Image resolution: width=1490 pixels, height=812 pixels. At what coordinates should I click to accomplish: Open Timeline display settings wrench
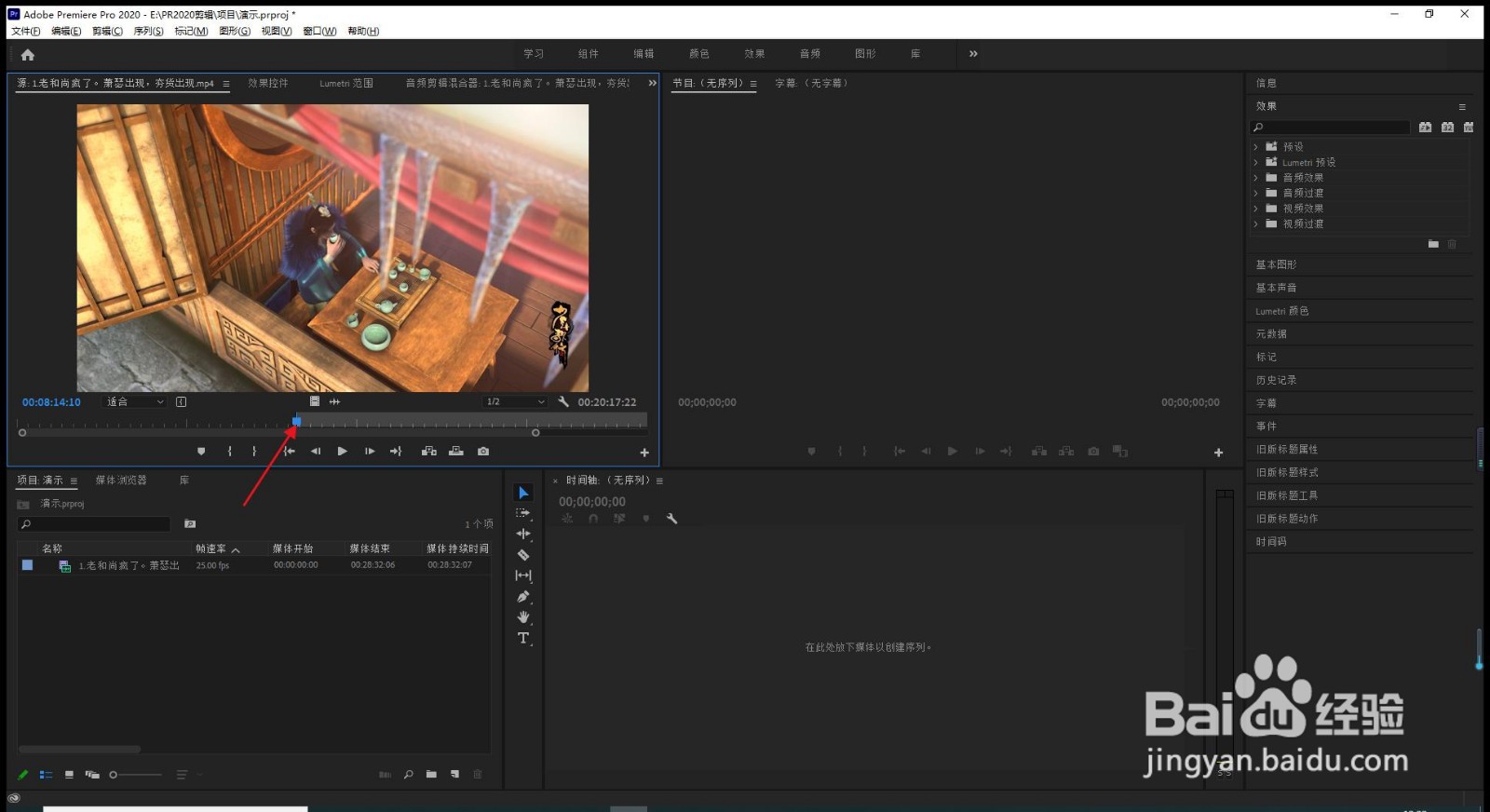click(671, 519)
